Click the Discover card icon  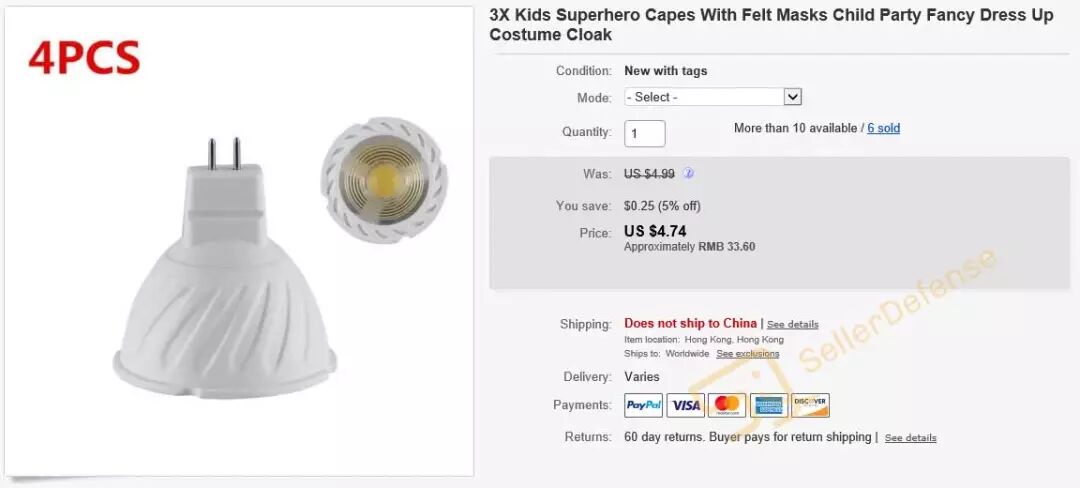[810, 405]
